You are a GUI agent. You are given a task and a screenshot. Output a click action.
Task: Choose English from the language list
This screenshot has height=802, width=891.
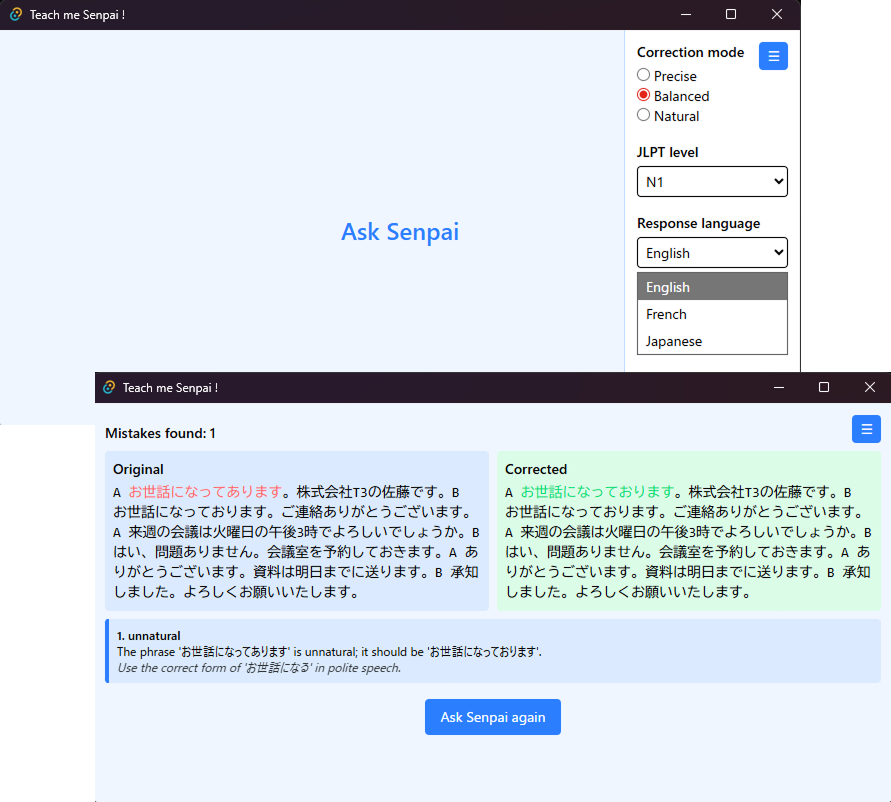pyautogui.click(x=712, y=287)
